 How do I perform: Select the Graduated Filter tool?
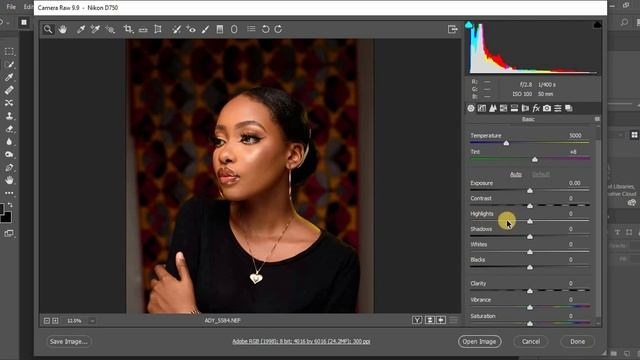click(220, 29)
